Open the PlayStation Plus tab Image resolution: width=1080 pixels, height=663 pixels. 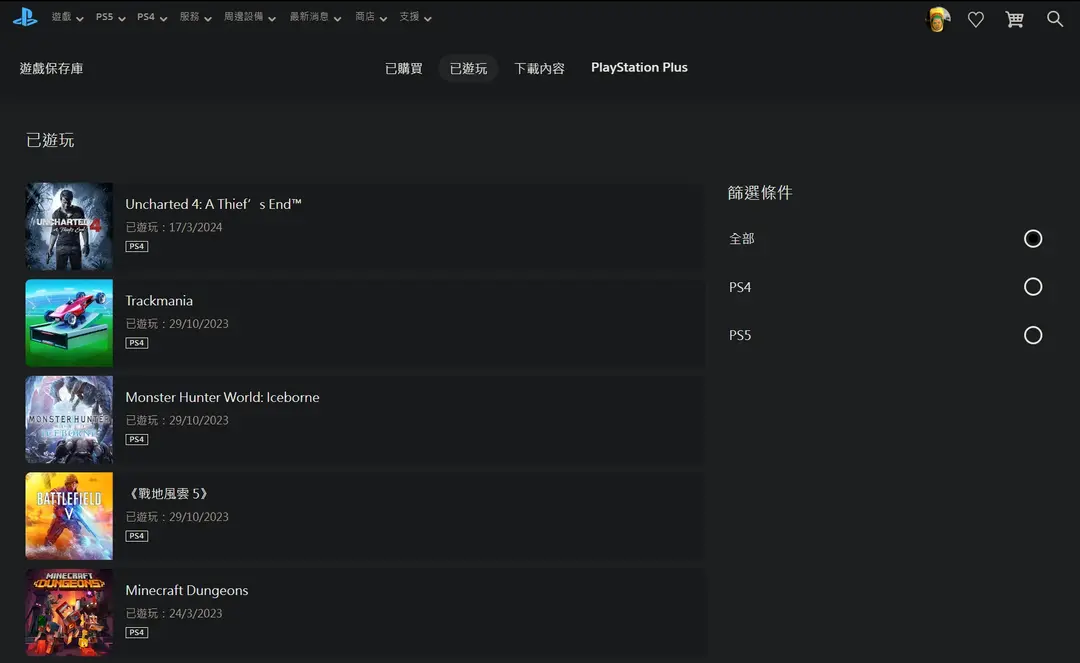pyautogui.click(x=639, y=67)
